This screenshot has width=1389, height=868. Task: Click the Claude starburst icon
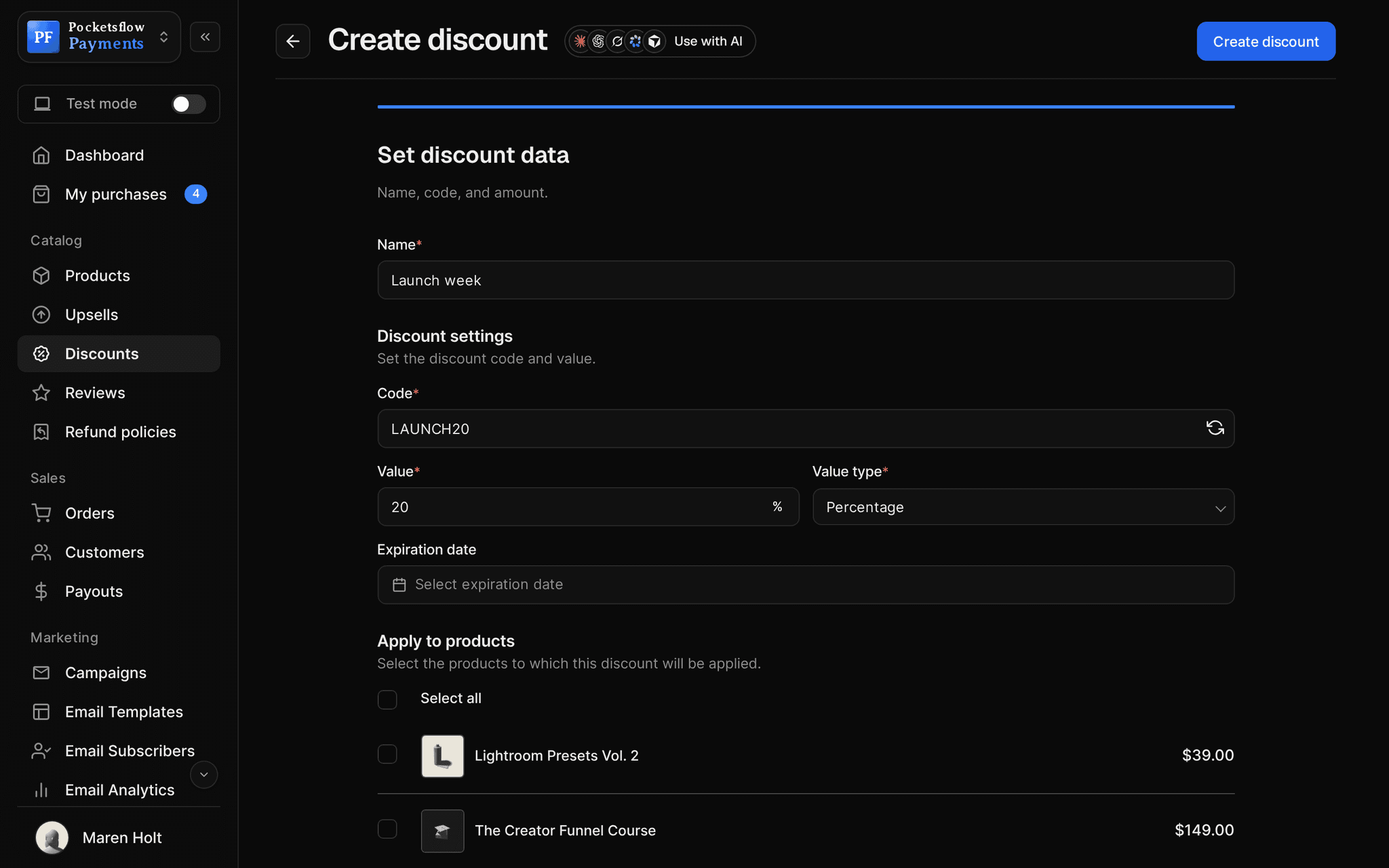point(580,41)
